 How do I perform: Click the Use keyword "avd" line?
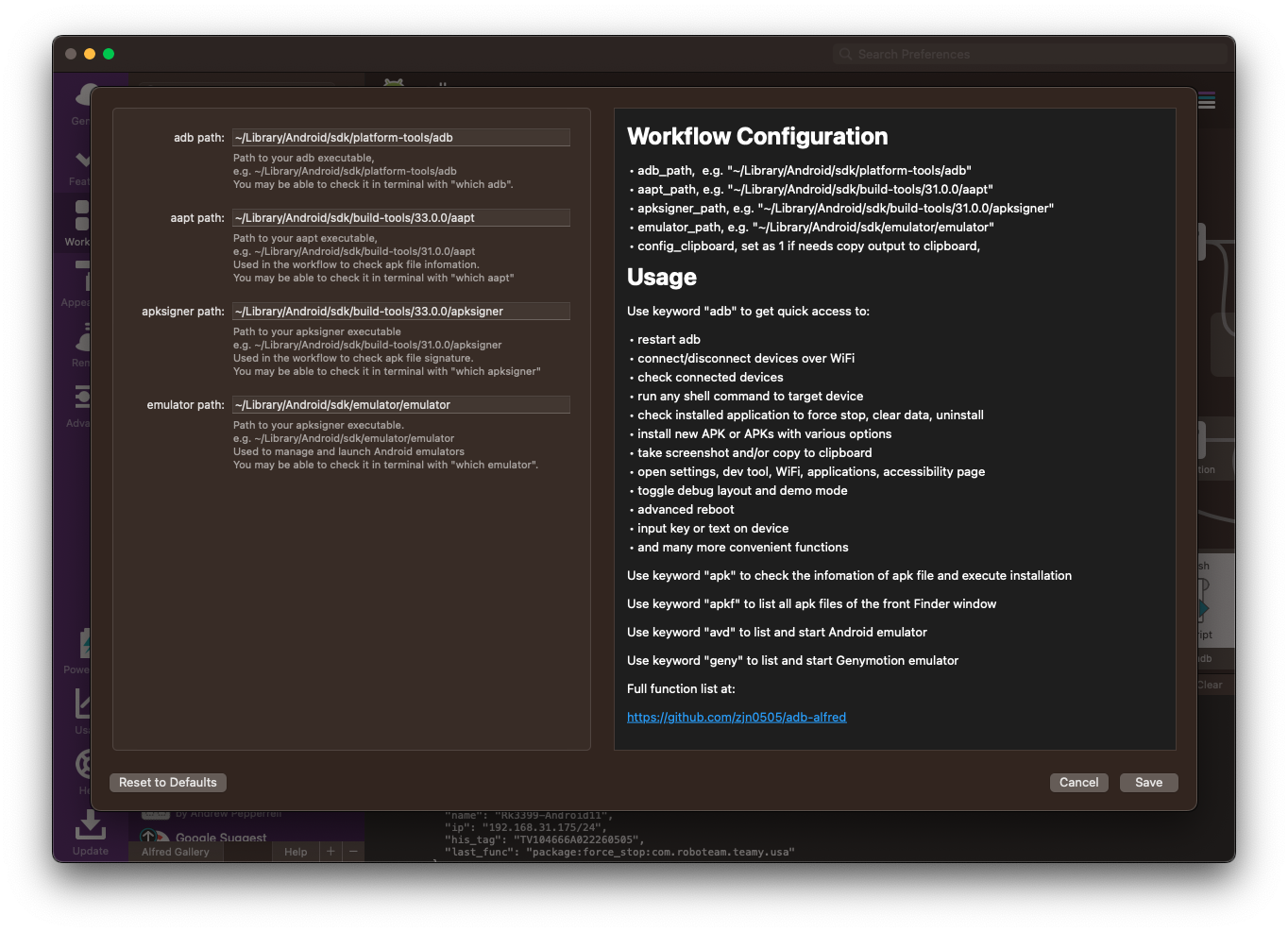point(777,633)
